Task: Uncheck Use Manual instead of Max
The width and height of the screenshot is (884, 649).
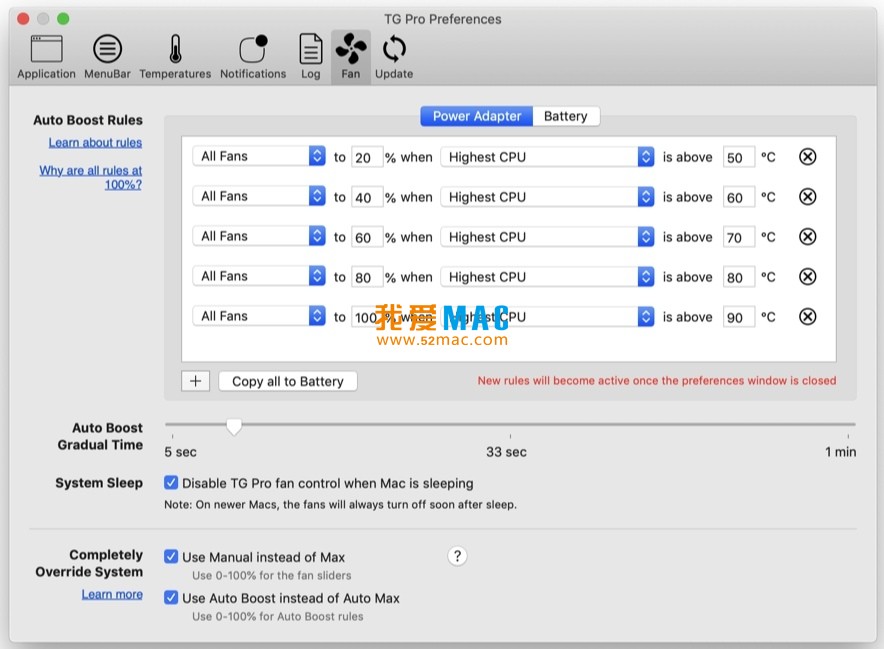Action: tap(171, 557)
